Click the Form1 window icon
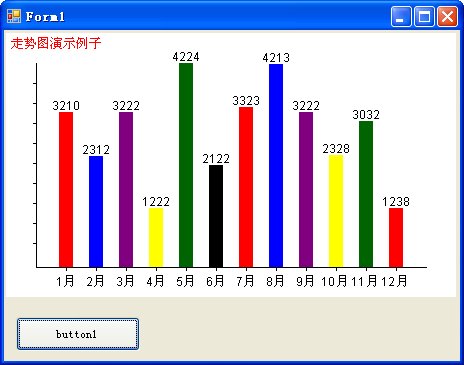This screenshot has width=464, height=365. click(x=14, y=16)
